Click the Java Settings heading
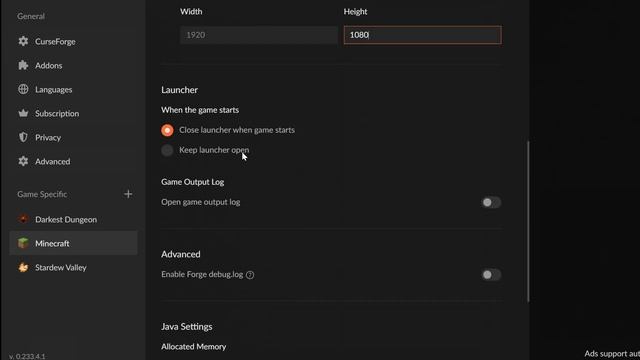Screen dimensions: 640x360 pos(187,327)
